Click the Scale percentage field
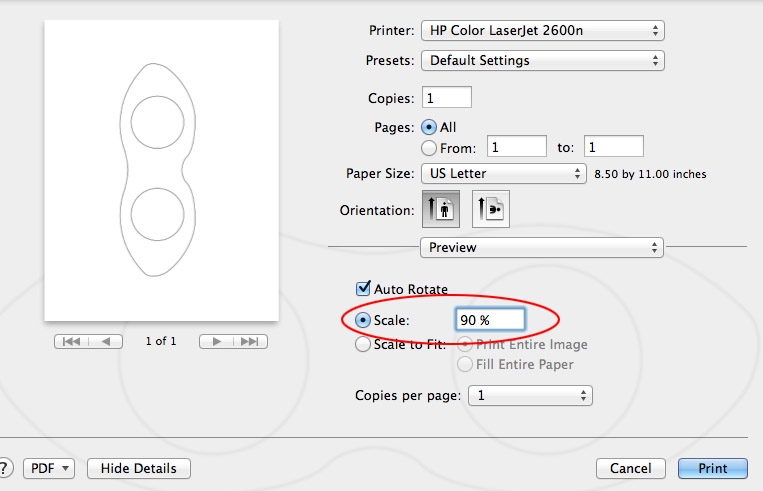This screenshot has width=763, height=491. click(x=490, y=320)
